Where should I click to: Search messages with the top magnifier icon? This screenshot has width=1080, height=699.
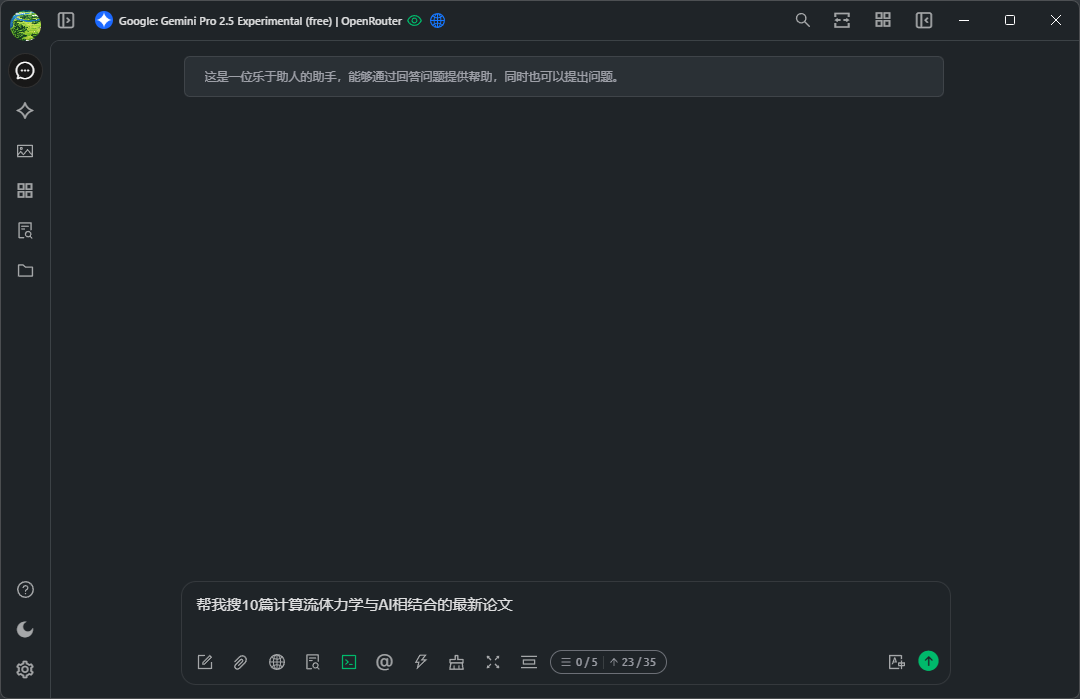[x=802, y=20]
